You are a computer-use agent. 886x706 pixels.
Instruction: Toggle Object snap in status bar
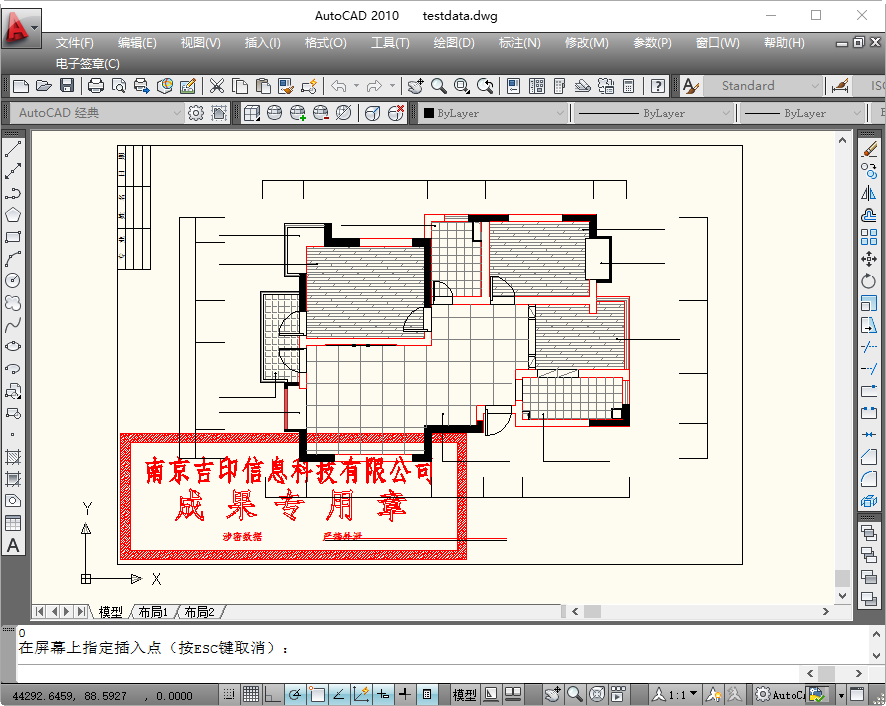317,694
